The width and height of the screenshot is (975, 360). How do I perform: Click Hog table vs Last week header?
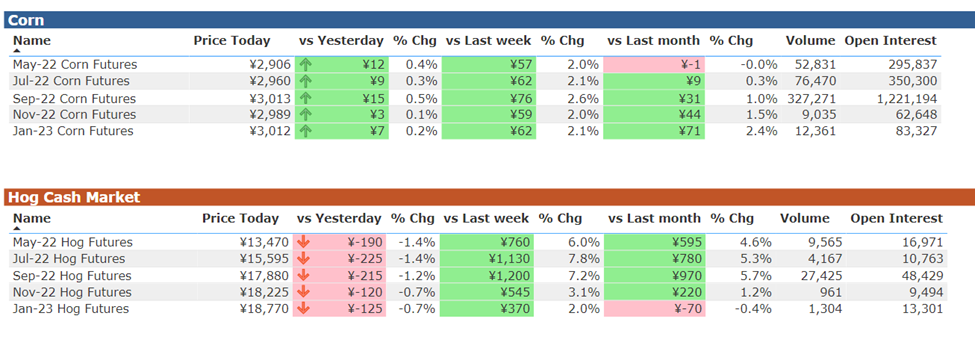486,218
